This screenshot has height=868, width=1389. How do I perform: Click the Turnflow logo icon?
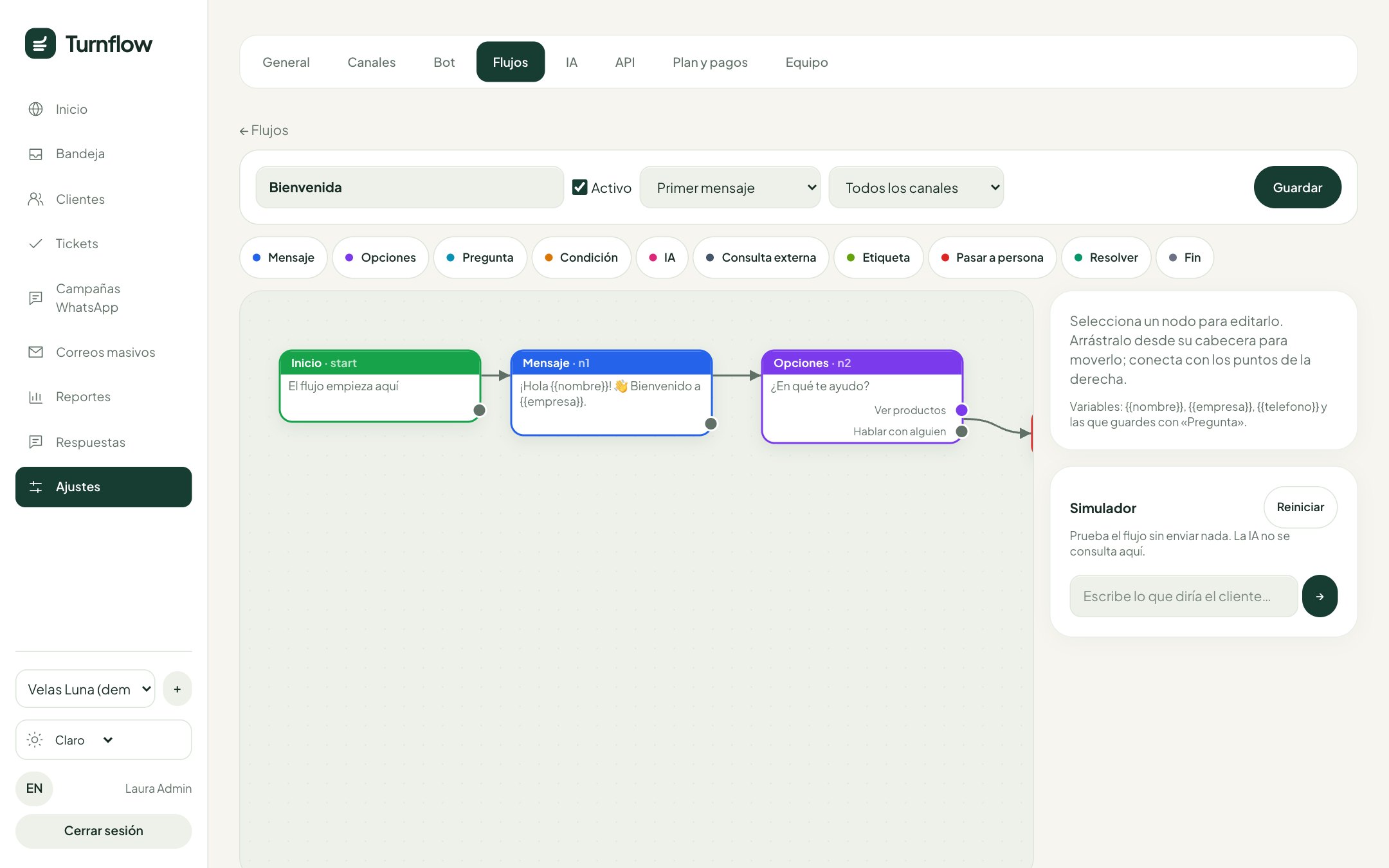(41, 44)
